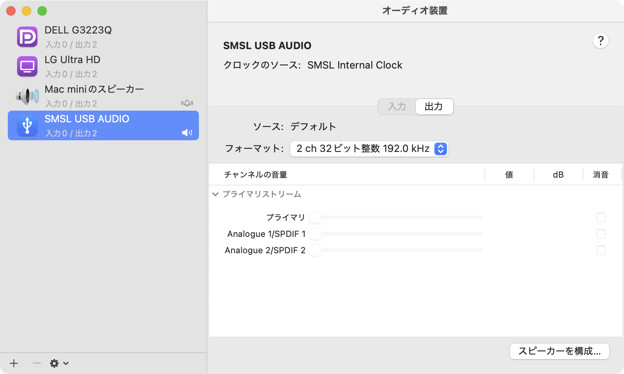
Task: Click the SMSL Internal Clock source text
Action: (x=355, y=65)
